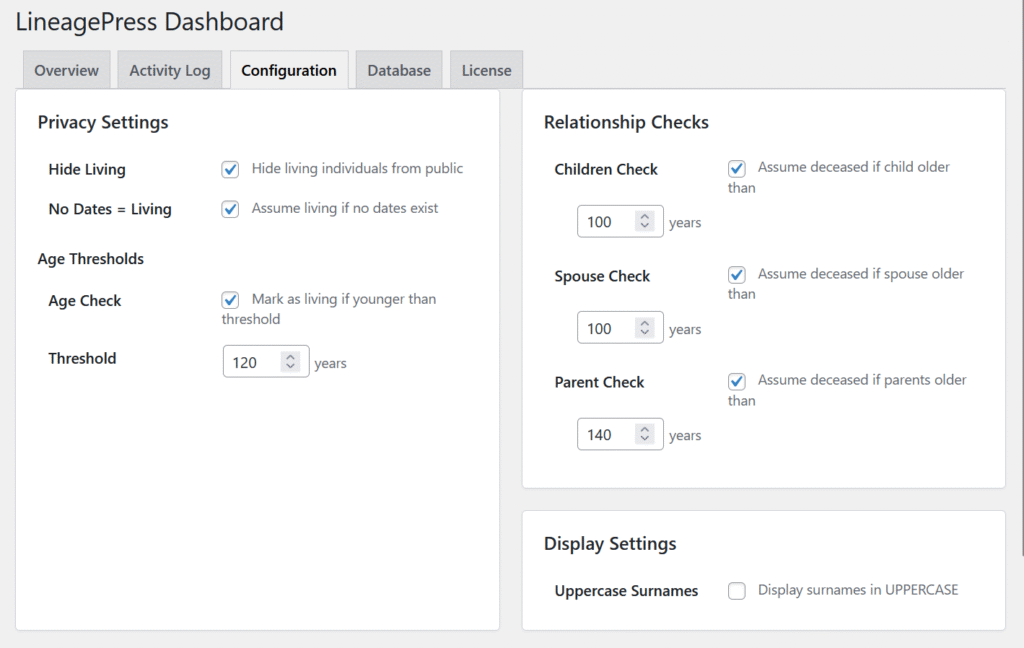This screenshot has width=1024, height=648.
Task: Enable Display surnames in UPPERCASE checkbox
Action: tap(737, 591)
